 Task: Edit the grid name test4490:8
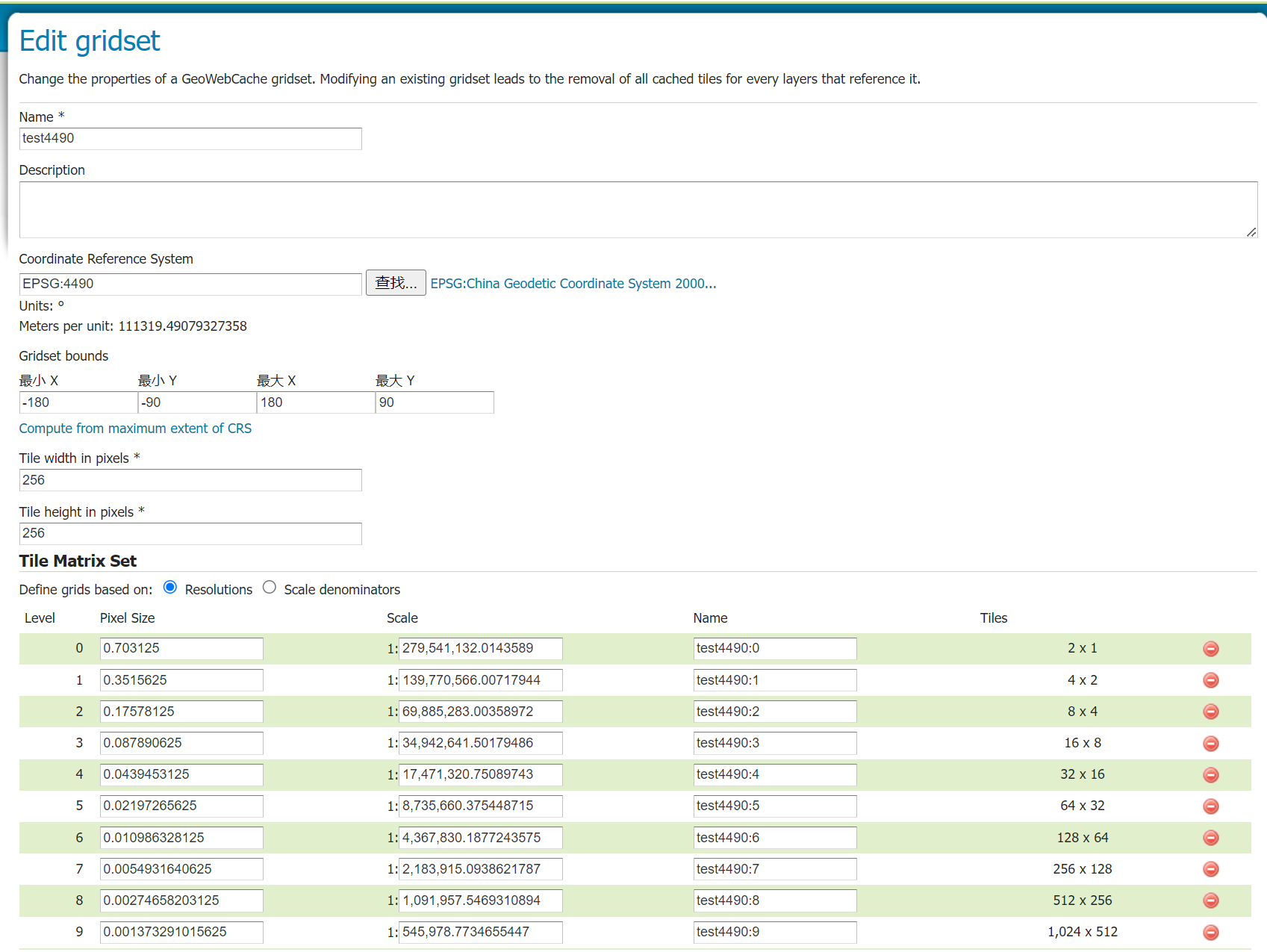pyautogui.click(x=775, y=901)
